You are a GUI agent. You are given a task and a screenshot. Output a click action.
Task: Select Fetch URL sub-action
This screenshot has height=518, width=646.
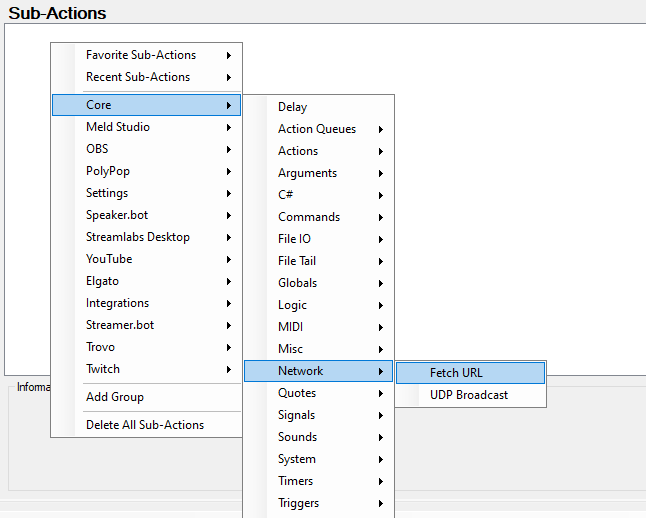point(457,373)
